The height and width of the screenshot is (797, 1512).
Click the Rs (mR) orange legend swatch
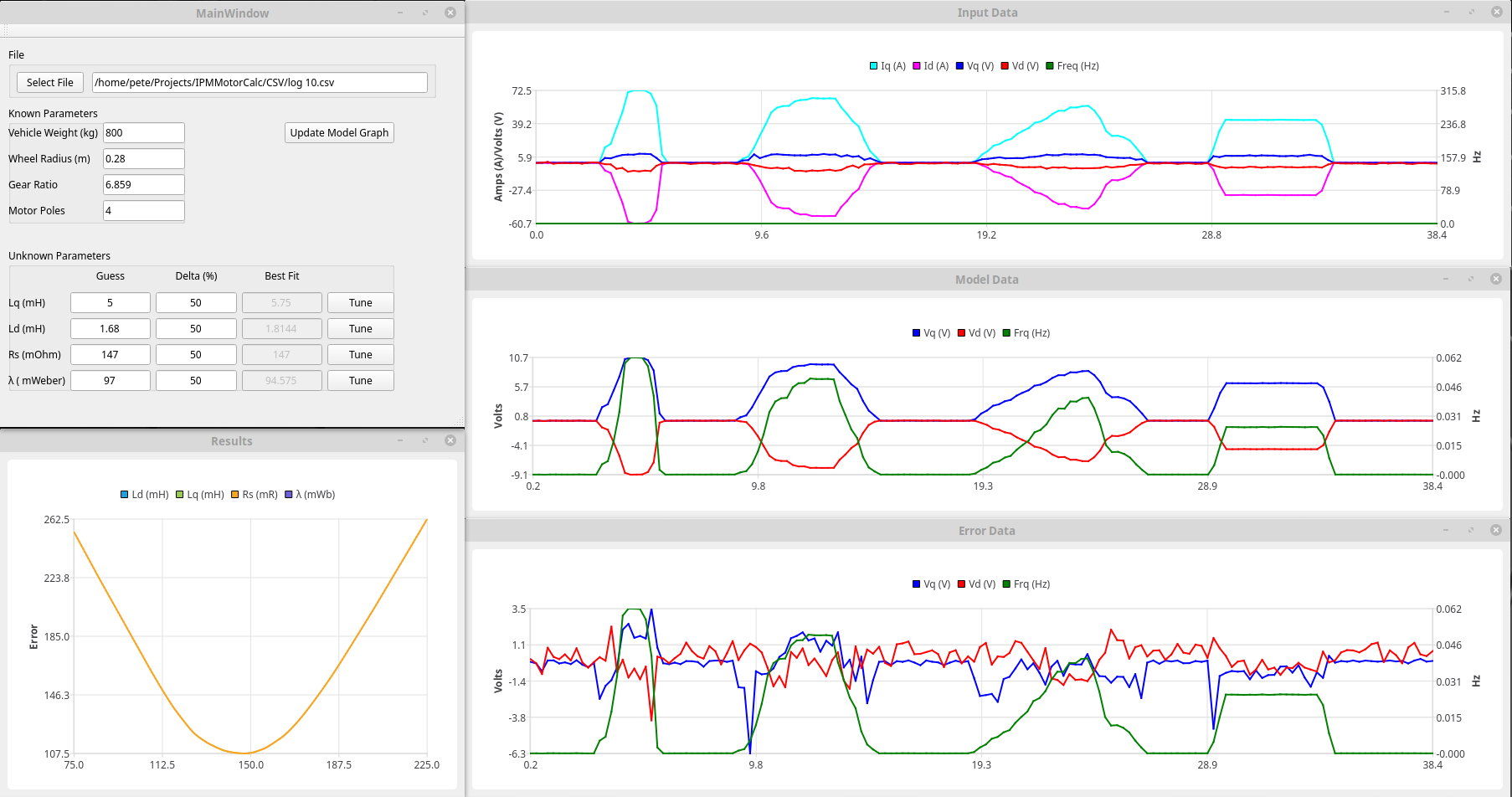click(x=236, y=495)
